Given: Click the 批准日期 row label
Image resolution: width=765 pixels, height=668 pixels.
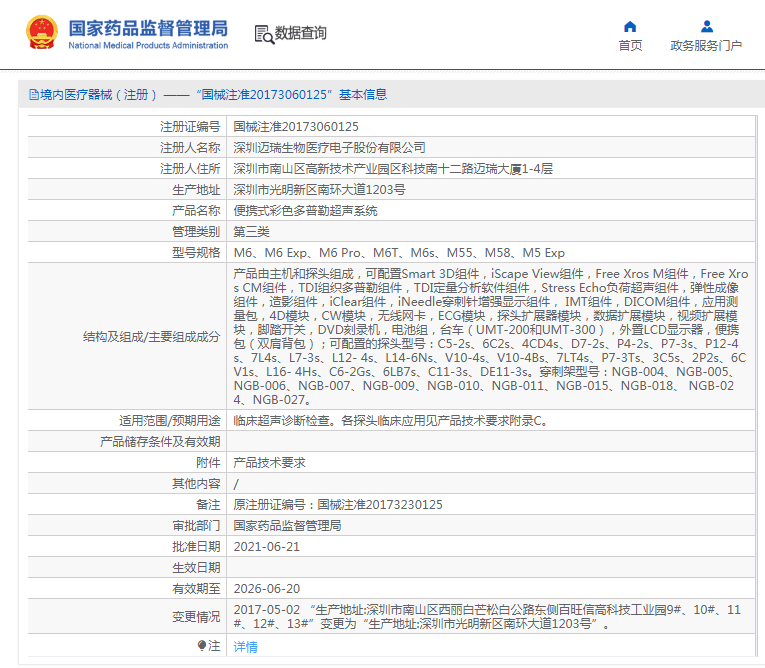Looking at the screenshot, I should tap(196, 547).
